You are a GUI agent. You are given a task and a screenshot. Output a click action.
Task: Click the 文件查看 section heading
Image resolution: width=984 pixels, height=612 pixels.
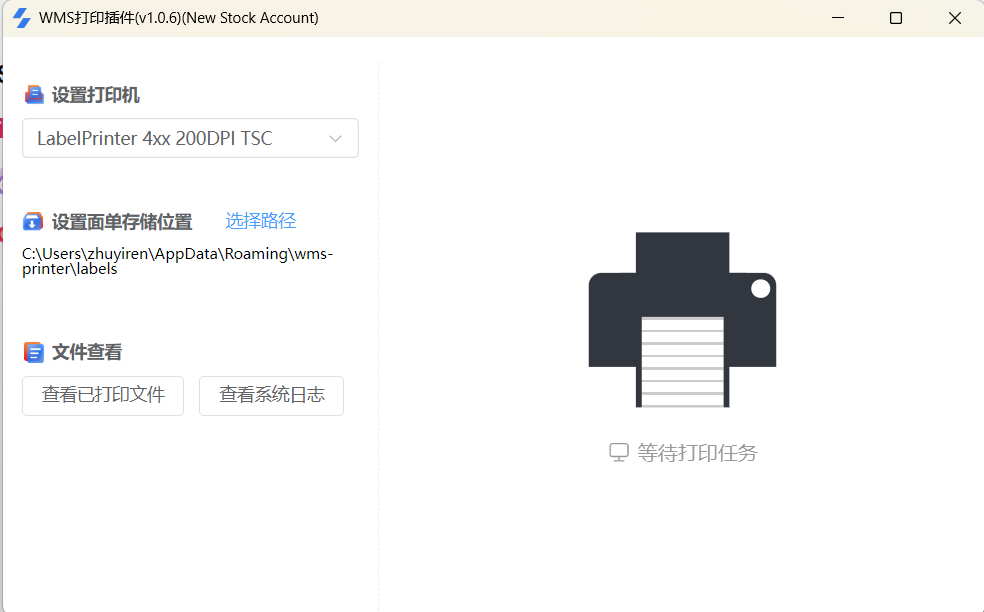click(87, 352)
